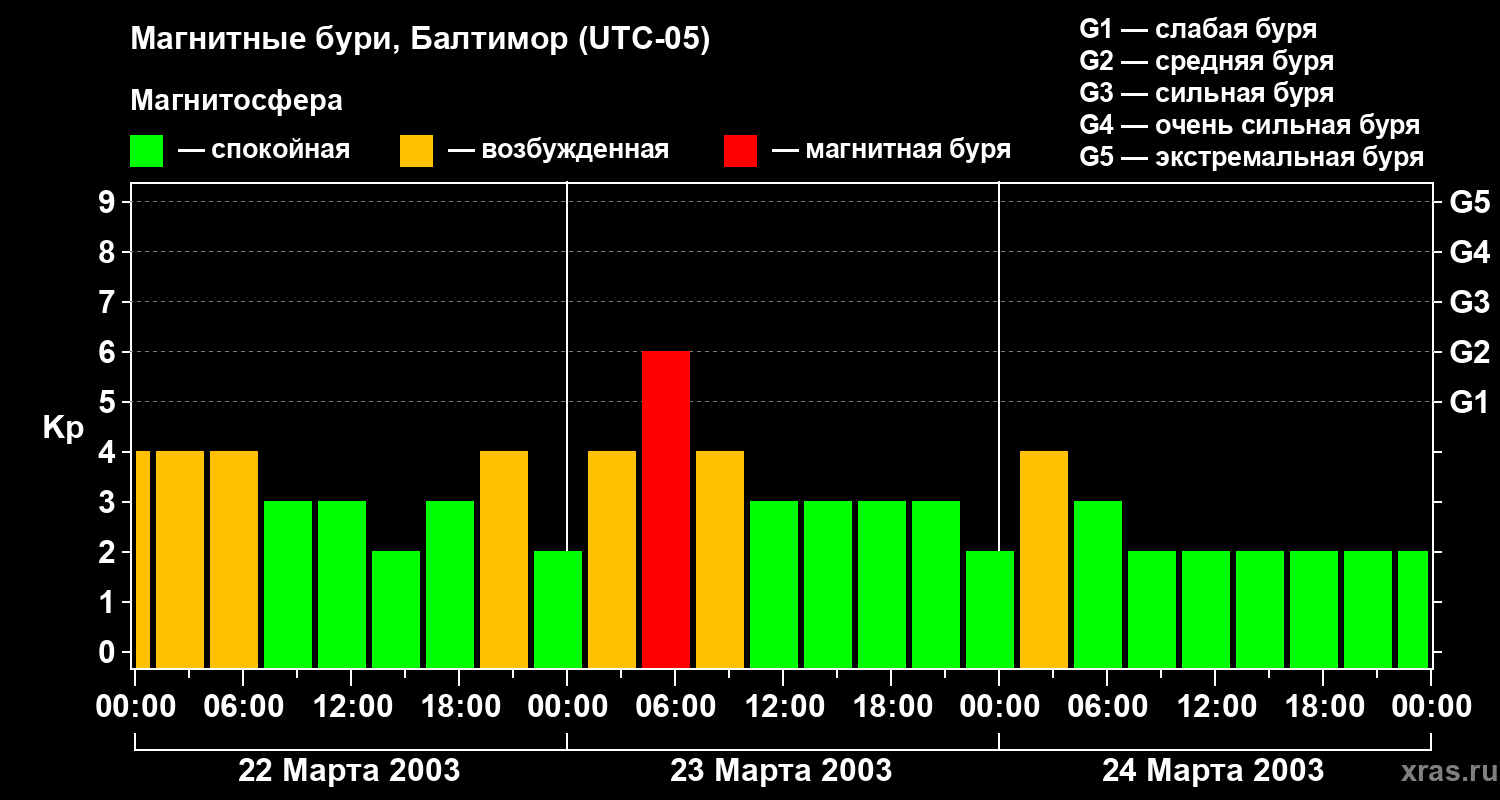1500x800 pixels.
Task: Click the green "спокойная" legend swatch
Action: tap(146, 151)
